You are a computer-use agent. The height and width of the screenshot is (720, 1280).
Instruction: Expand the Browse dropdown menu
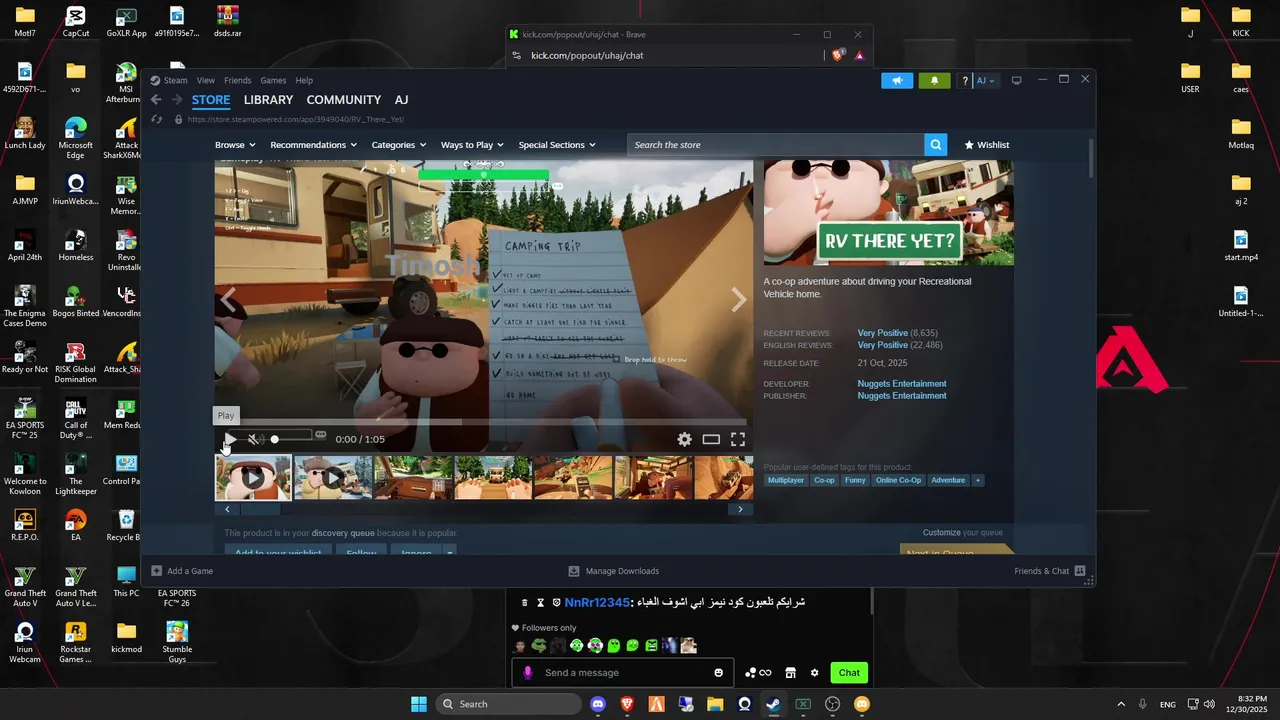pos(235,145)
